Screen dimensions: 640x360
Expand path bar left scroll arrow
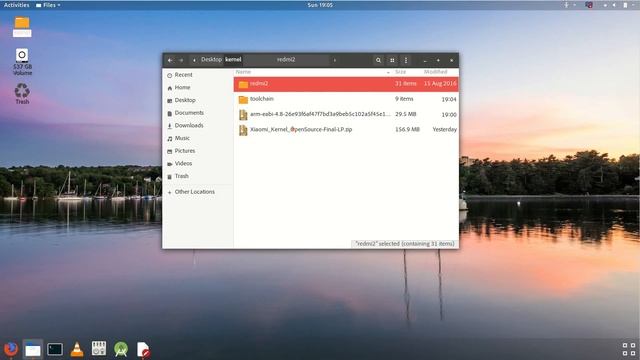coord(194,60)
